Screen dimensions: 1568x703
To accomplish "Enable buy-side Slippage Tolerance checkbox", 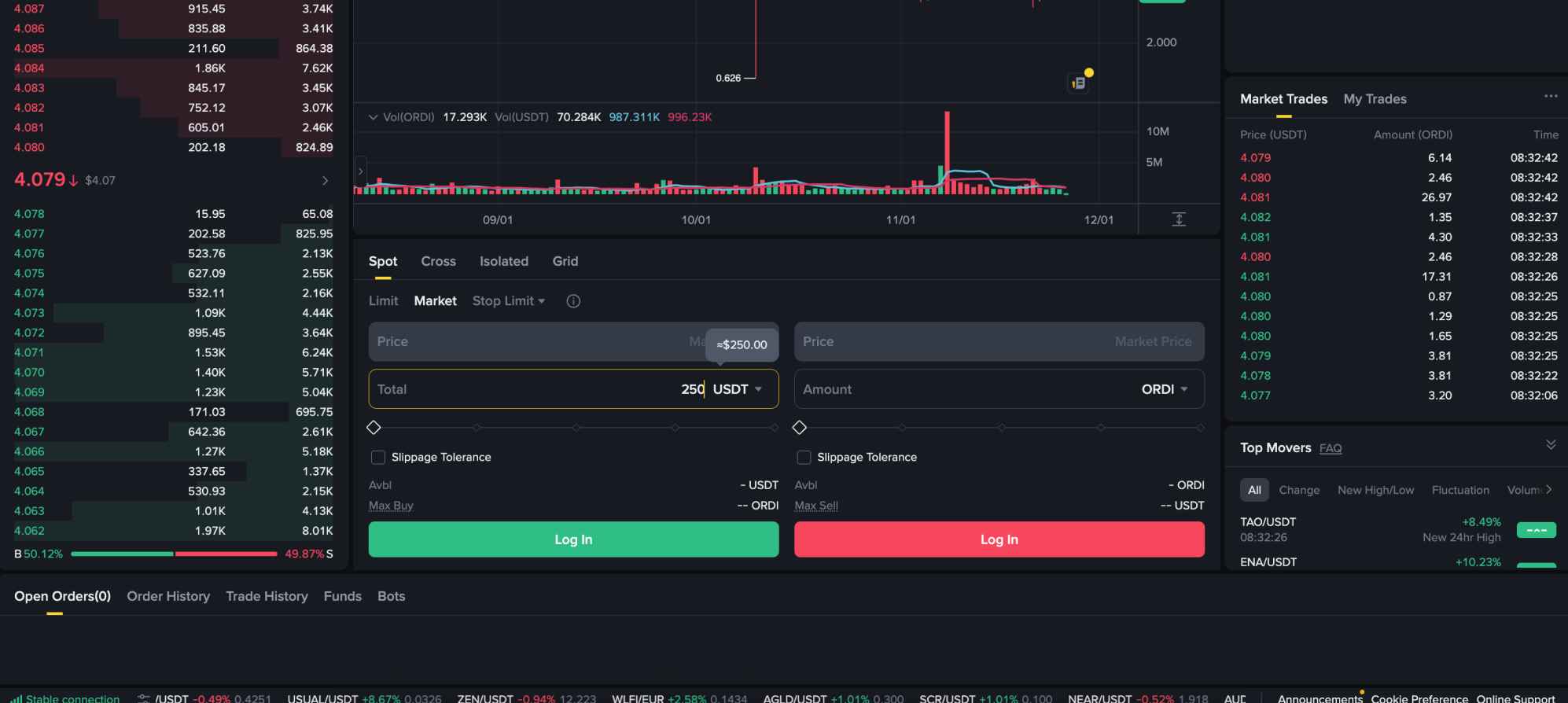I will (378, 457).
